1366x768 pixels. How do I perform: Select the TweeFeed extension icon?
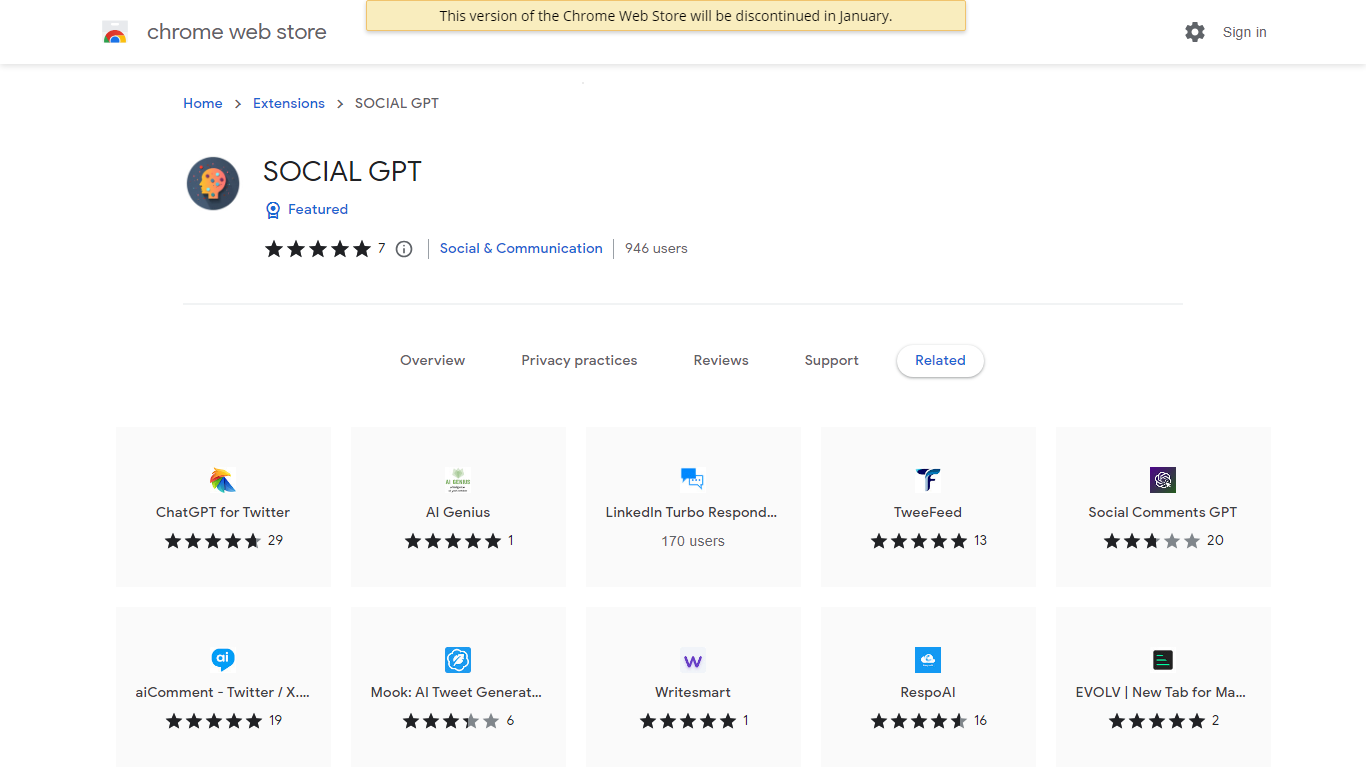(928, 480)
